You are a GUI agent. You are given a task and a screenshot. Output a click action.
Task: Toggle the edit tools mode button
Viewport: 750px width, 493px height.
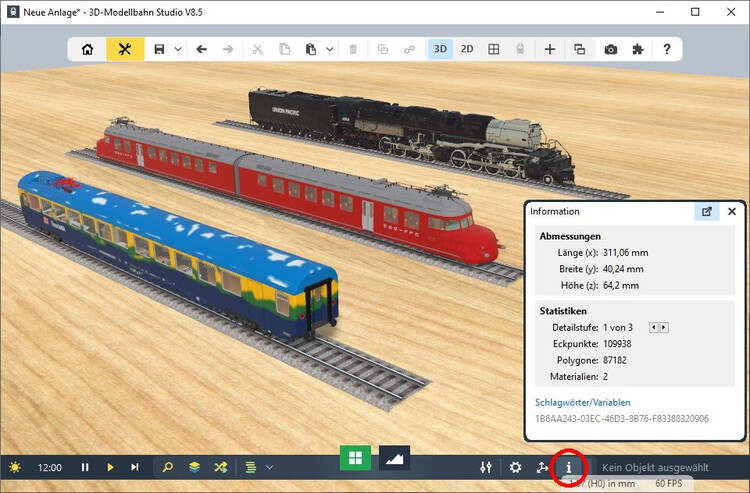click(x=125, y=49)
